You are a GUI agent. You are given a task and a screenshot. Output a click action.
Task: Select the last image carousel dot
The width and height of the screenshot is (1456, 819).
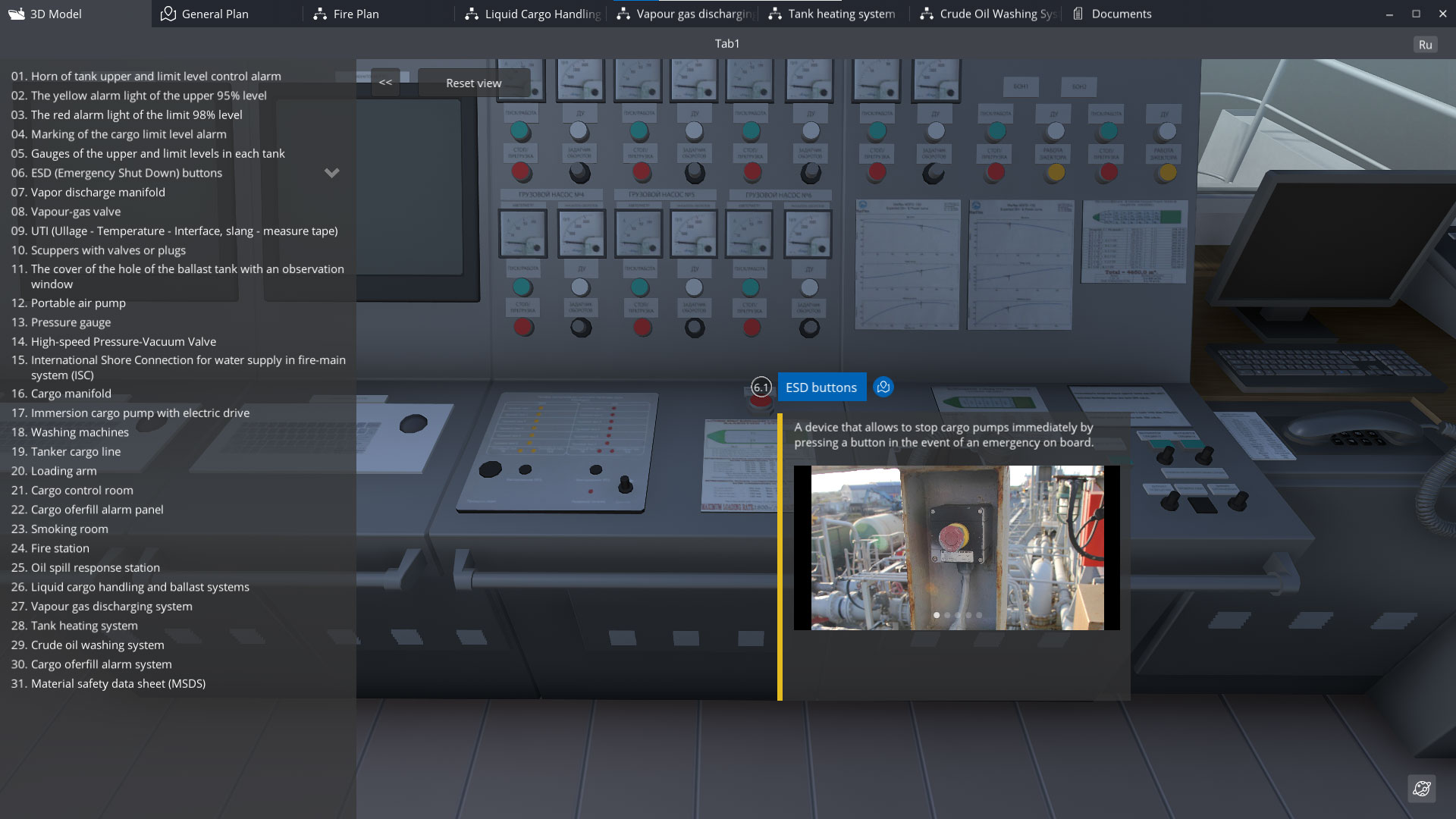coord(979,615)
